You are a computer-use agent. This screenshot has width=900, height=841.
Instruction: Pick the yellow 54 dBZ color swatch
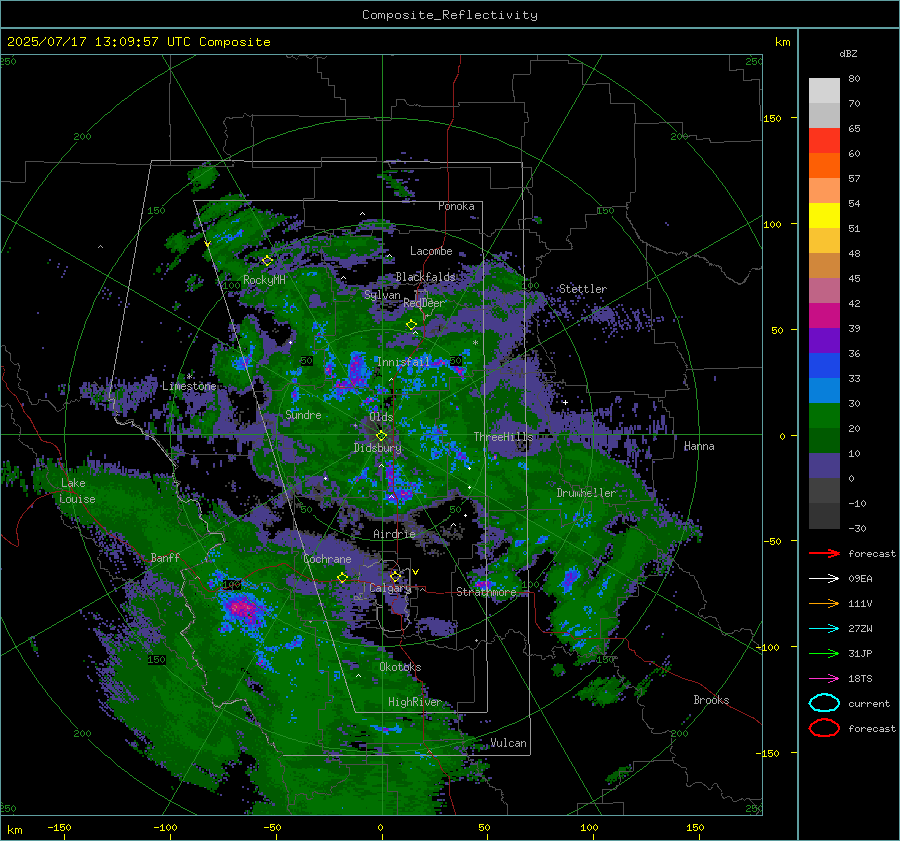[x=824, y=215]
